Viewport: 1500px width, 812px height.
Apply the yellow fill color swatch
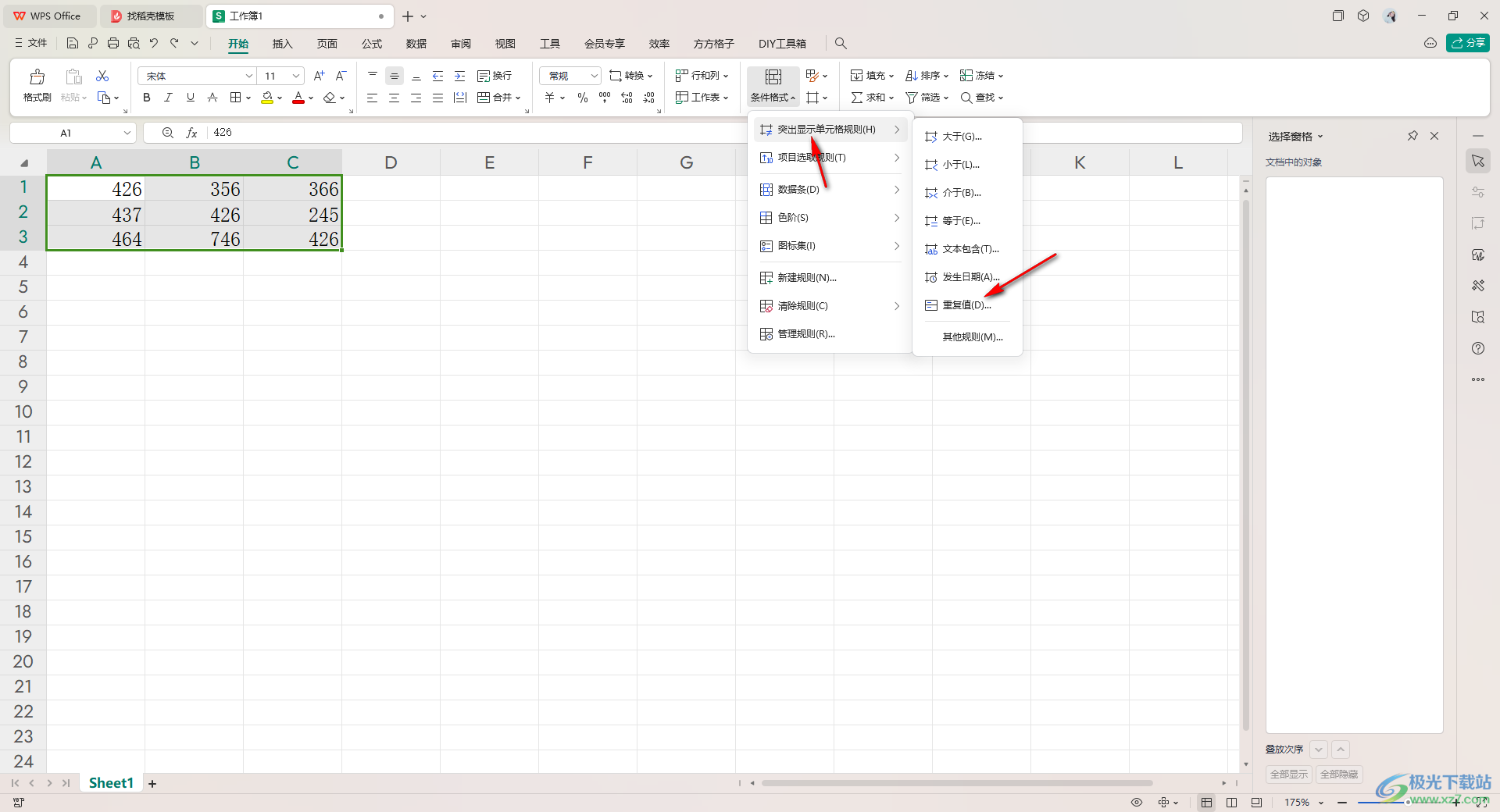267,98
